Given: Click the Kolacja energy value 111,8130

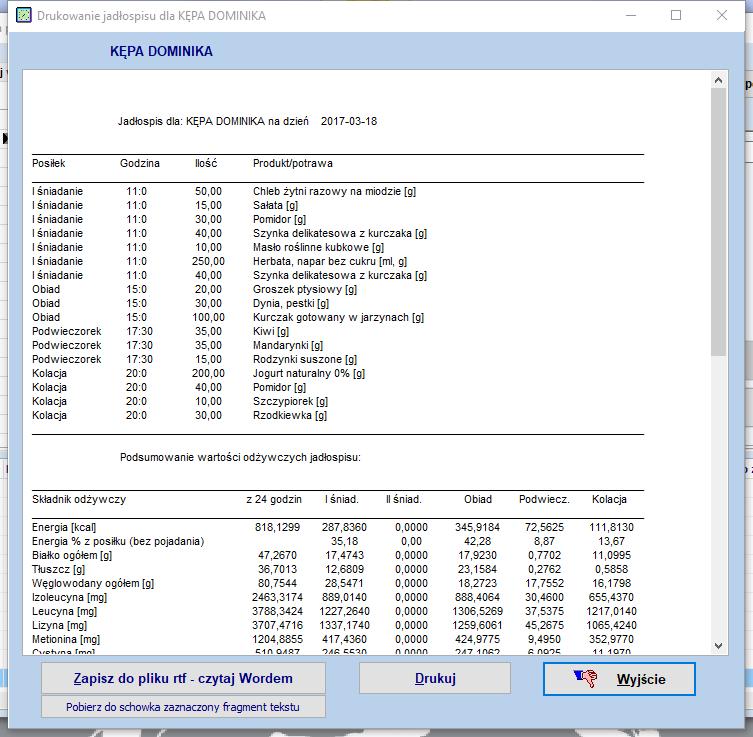Looking at the screenshot, I should [611, 527].
